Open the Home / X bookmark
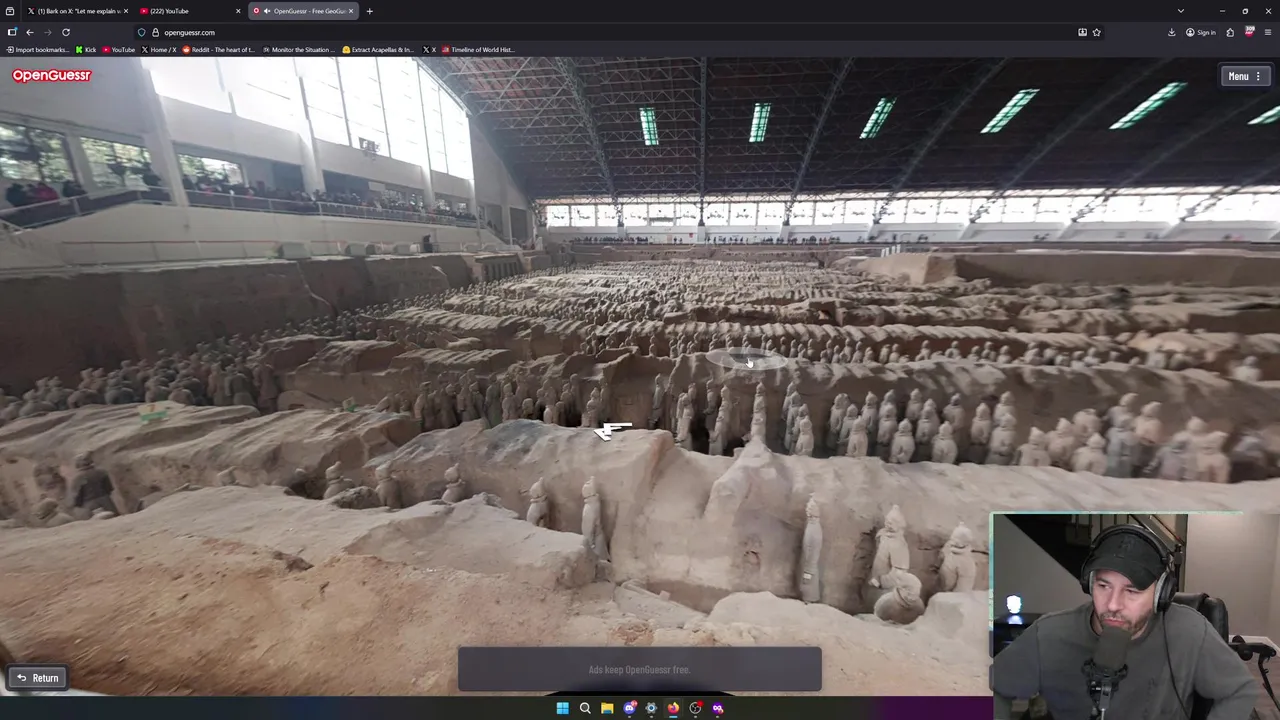The height and width of the screenshot is (720, 1280). point(159,49)
